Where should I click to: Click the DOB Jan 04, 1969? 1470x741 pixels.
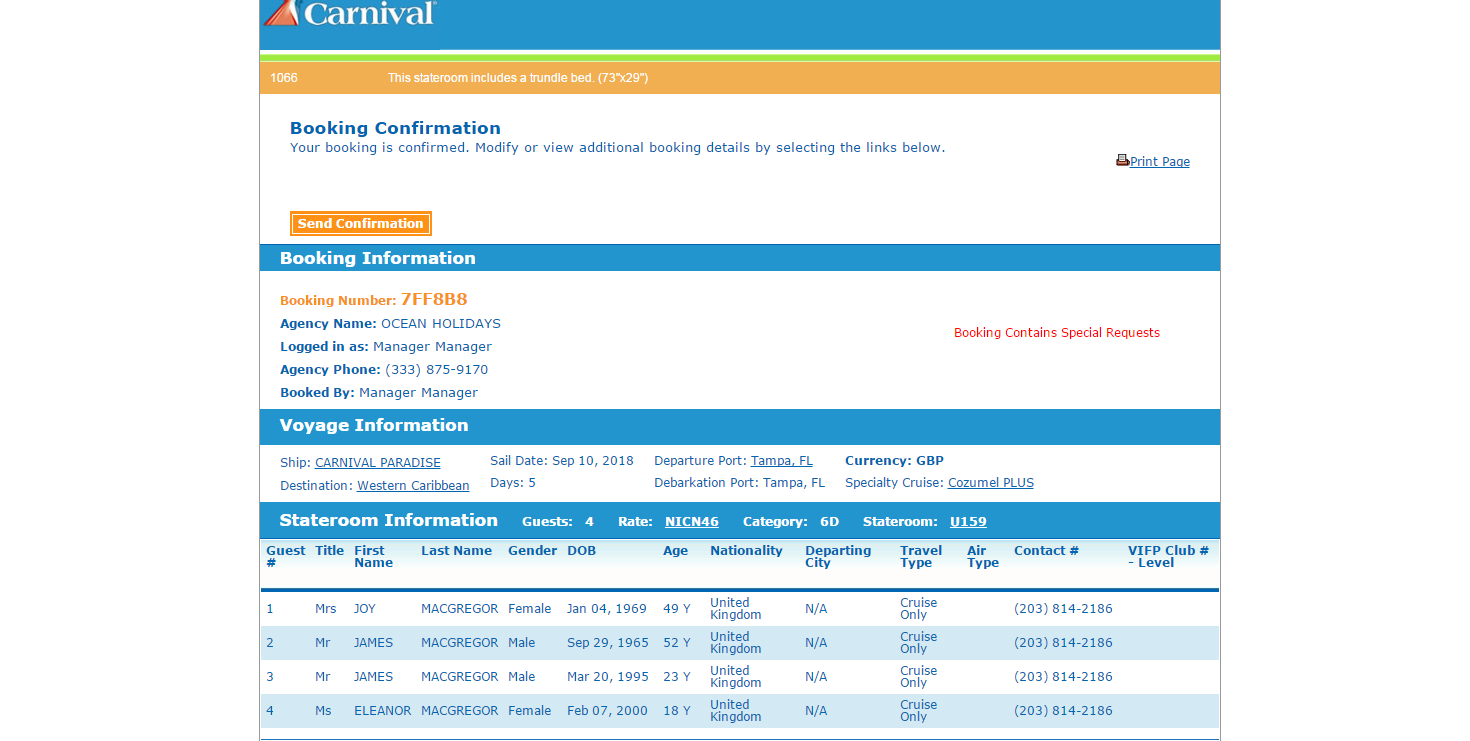(607, 609)
